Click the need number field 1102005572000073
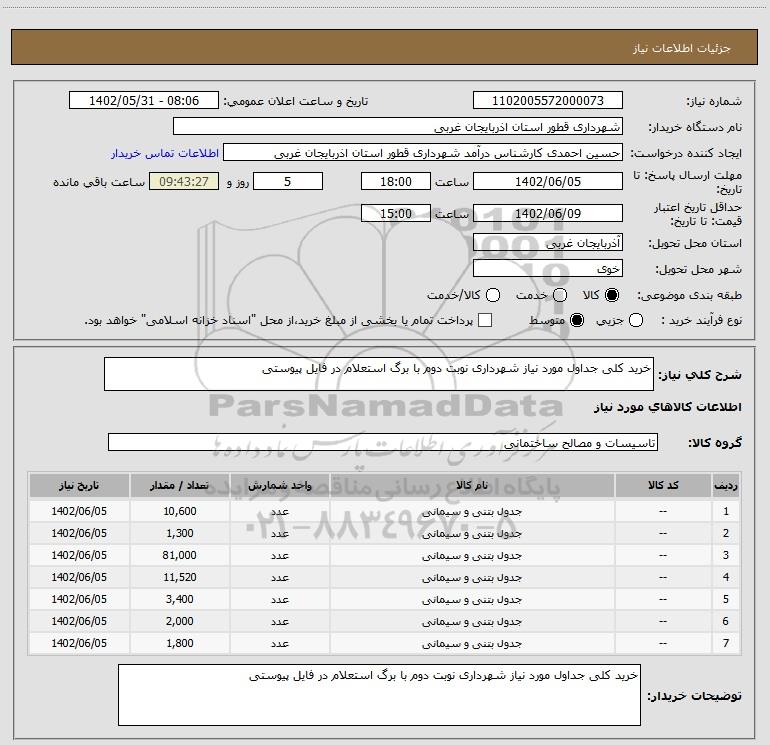 tap(548, 101)
